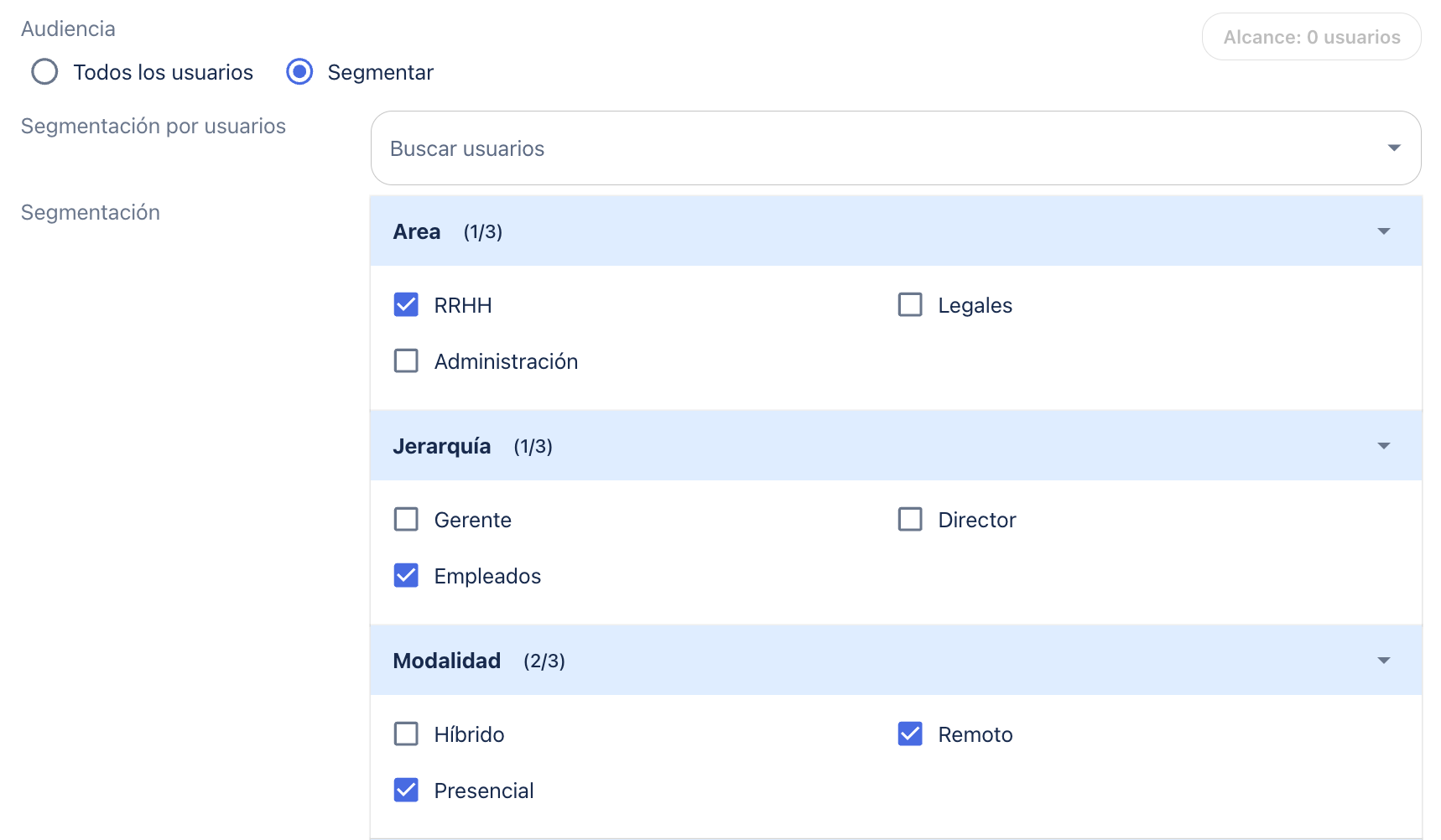Open the Buscar usuarios dropdown arrow
1441x840 pixels.
pos(1394,148)
